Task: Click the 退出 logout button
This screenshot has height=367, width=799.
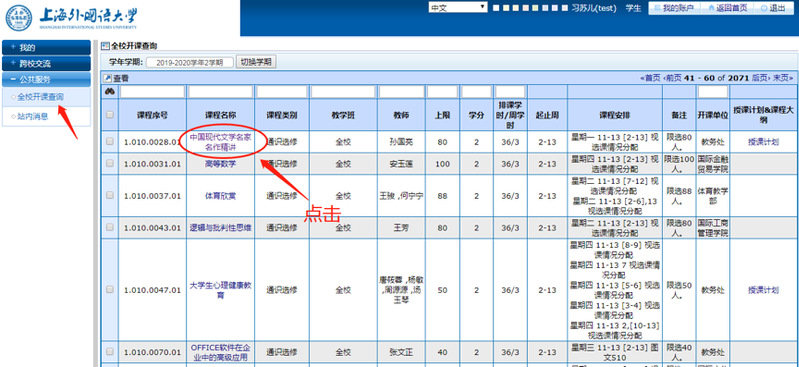Action: (x=774, y=8)
